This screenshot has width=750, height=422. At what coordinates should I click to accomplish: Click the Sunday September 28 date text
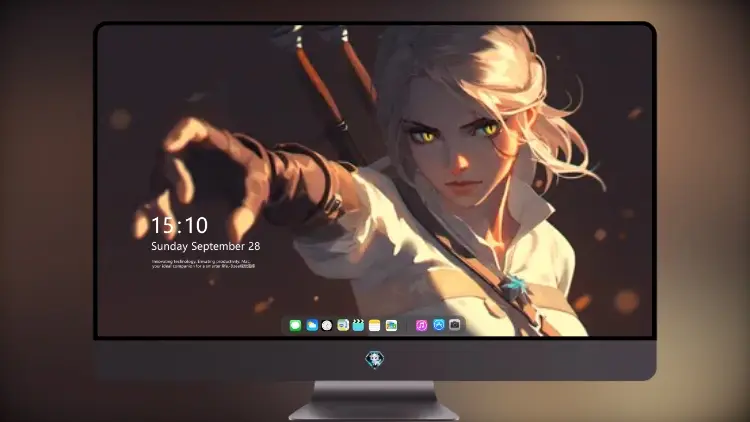206,246
